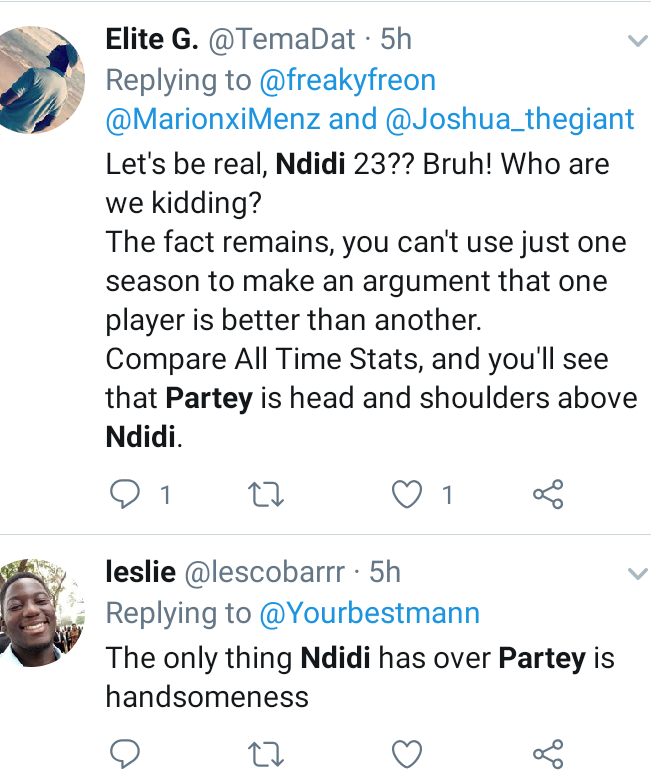Share leslie's tweet

[548, 754]
